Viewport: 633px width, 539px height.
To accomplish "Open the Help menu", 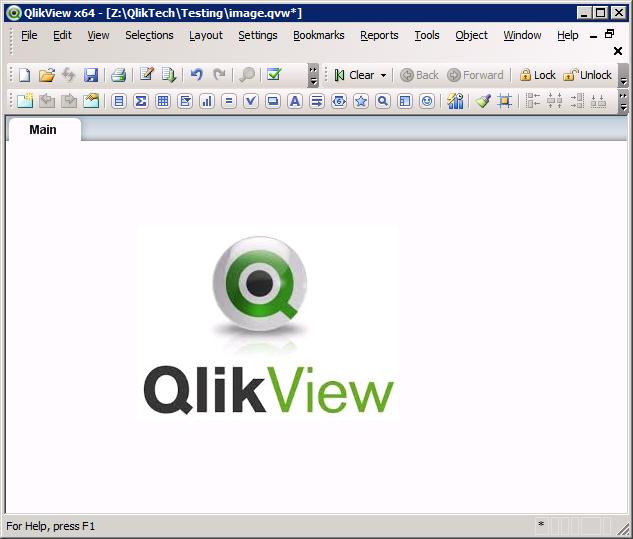I will [x=568, y=36].
